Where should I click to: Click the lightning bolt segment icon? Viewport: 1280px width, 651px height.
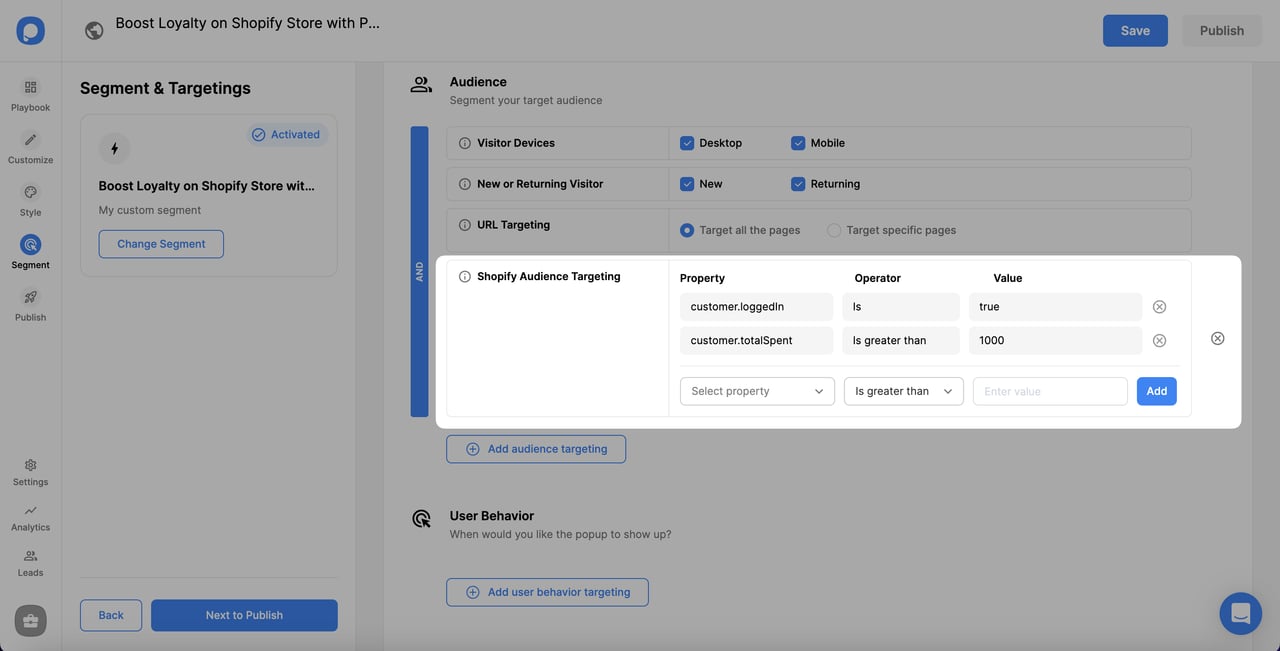pyautogui.click(x=114, y=149)
